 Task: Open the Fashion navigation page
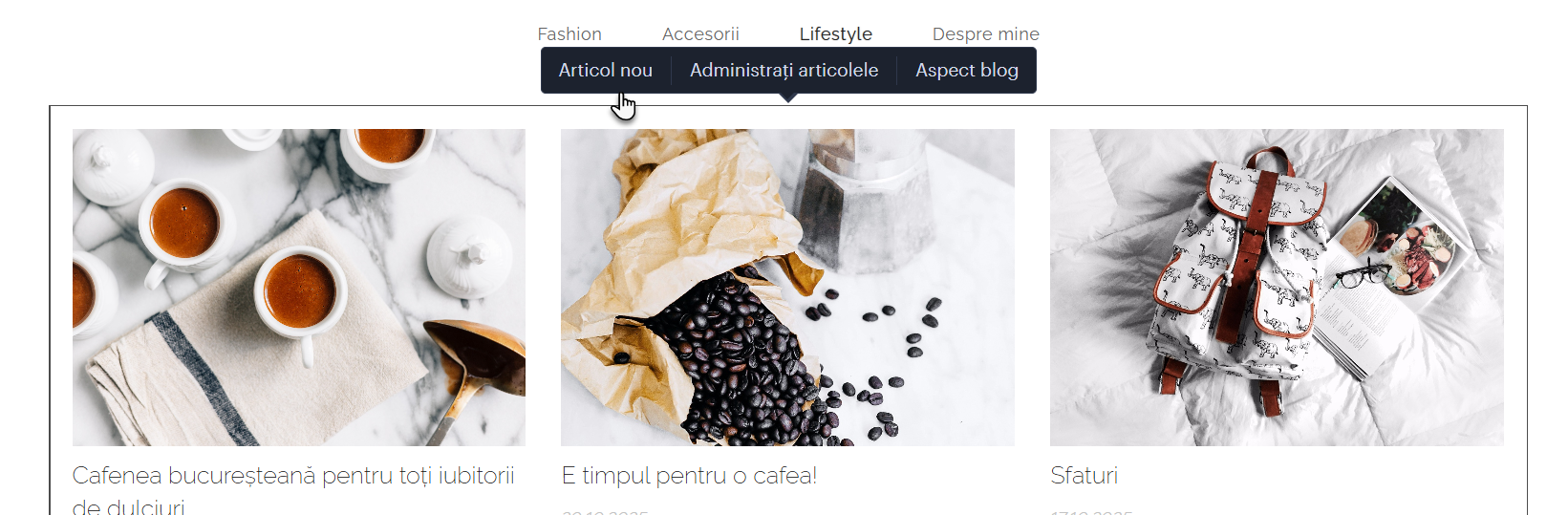tap(569, 33)
